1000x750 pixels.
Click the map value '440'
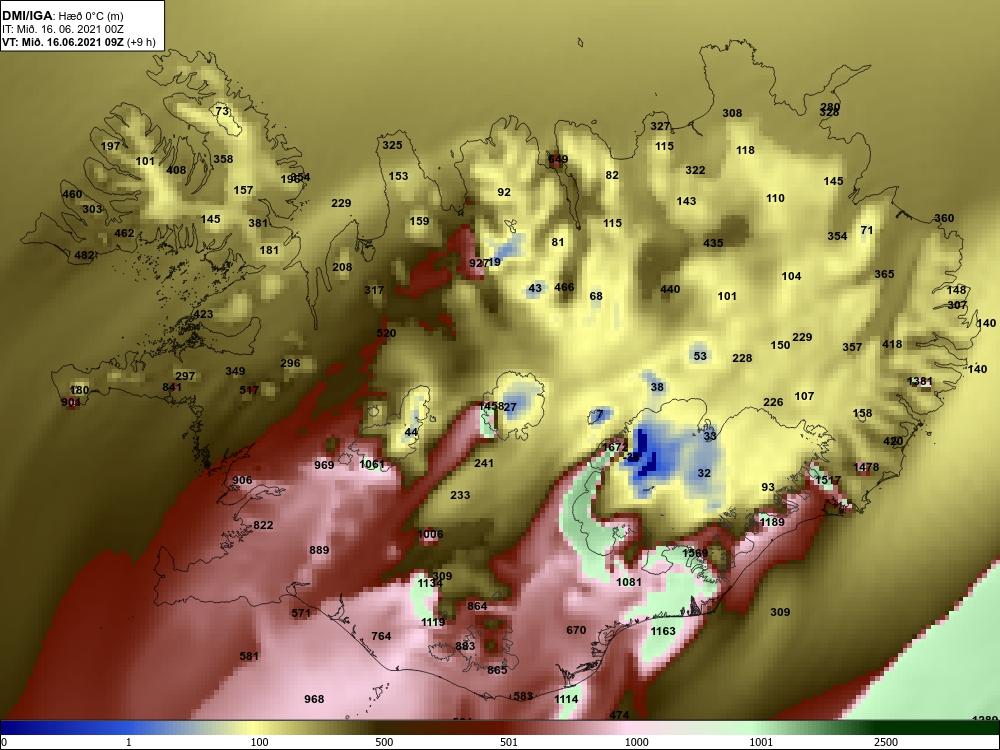670,289
